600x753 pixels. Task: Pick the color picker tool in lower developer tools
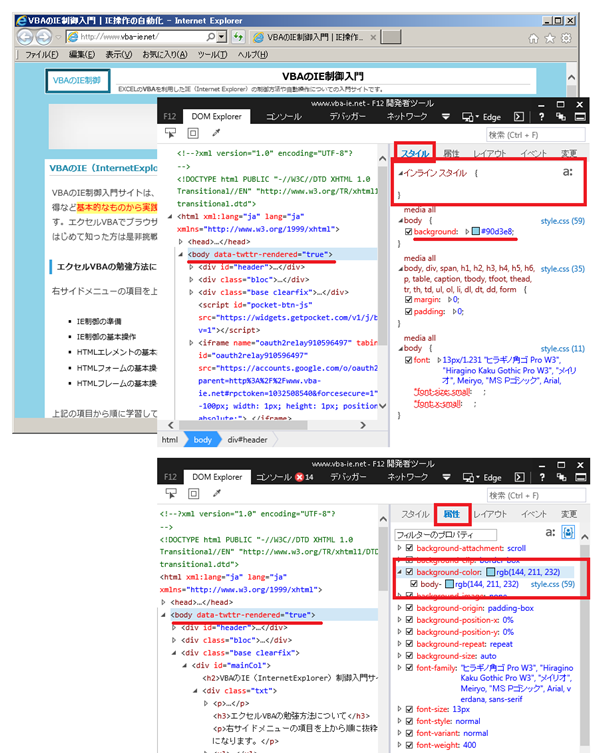[x=217, y=494]
